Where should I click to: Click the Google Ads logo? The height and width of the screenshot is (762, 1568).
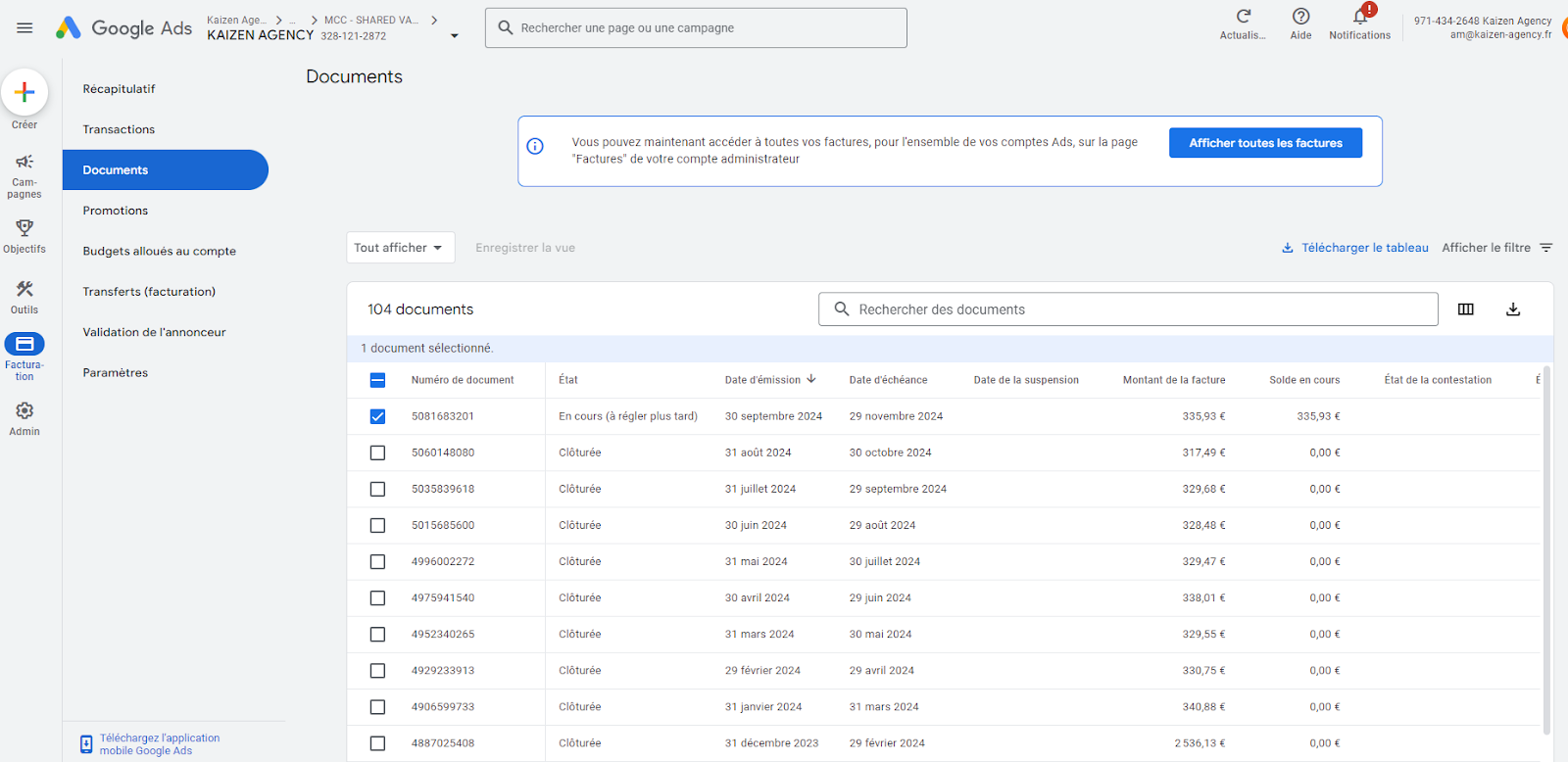[123, 28]
